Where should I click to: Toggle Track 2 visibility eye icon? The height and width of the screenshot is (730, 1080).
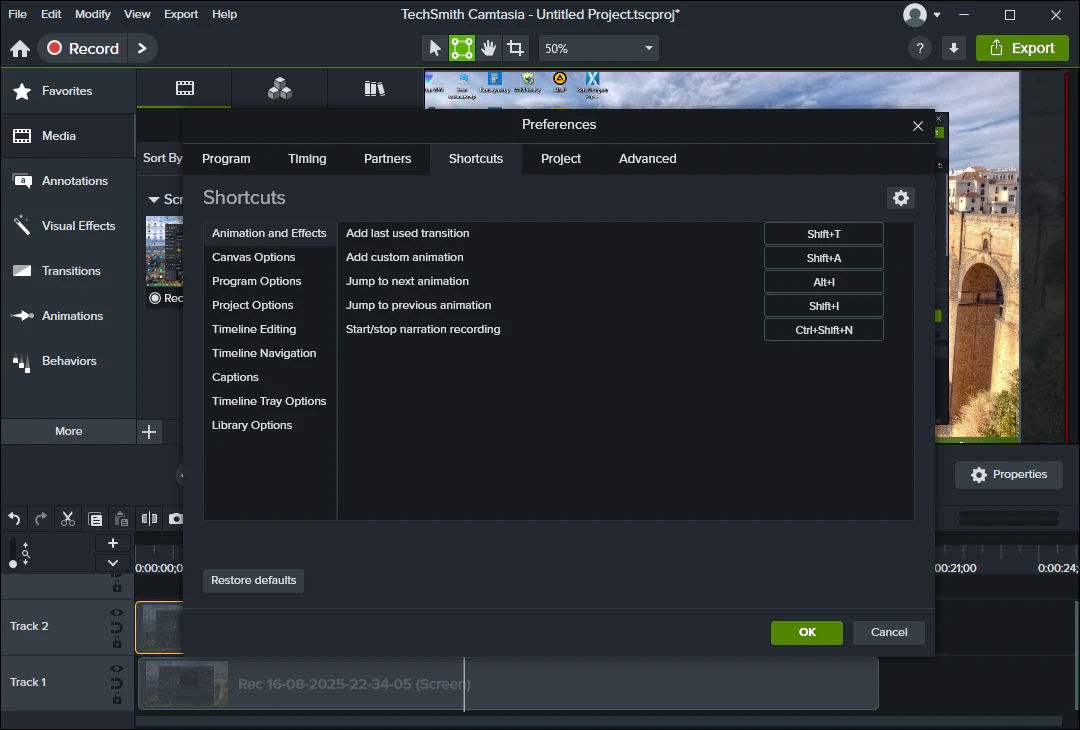point(117,613)
